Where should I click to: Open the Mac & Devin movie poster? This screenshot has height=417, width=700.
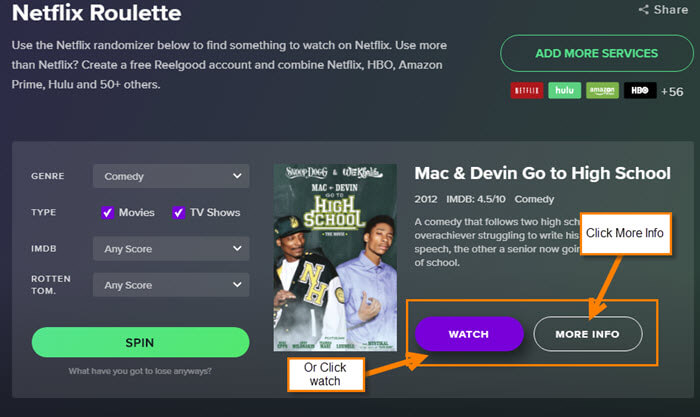pyautogui.click(x=335, y=258)
